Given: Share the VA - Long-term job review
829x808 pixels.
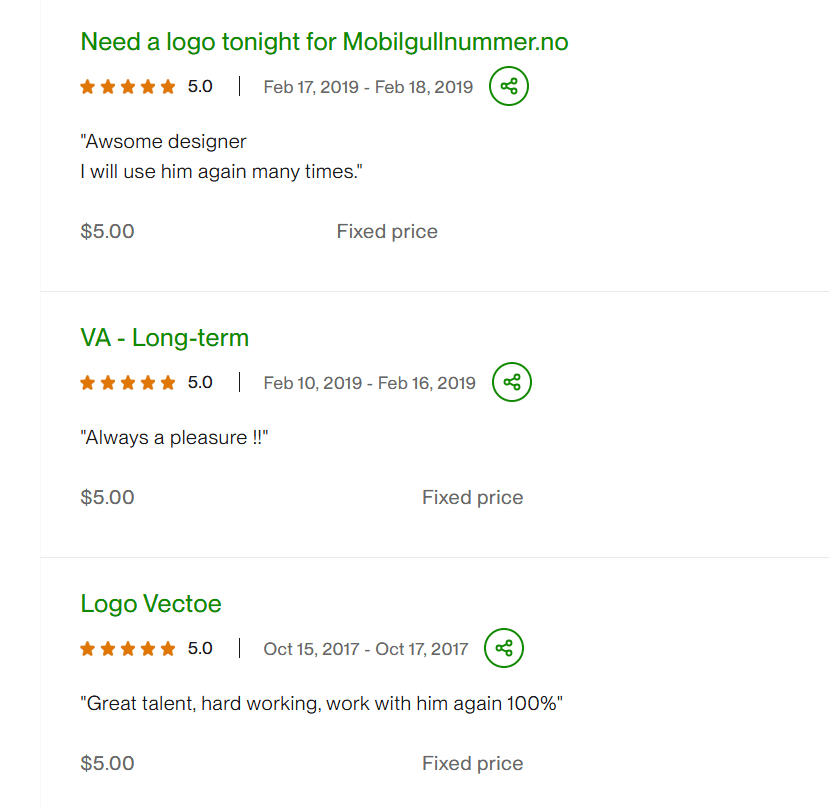Looking at the screenshot, I should coord(512,382).
